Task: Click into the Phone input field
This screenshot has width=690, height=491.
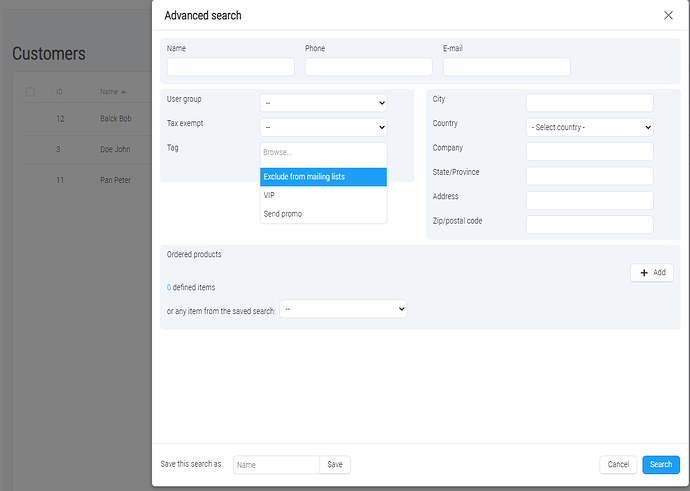Action: coord(368,67)
